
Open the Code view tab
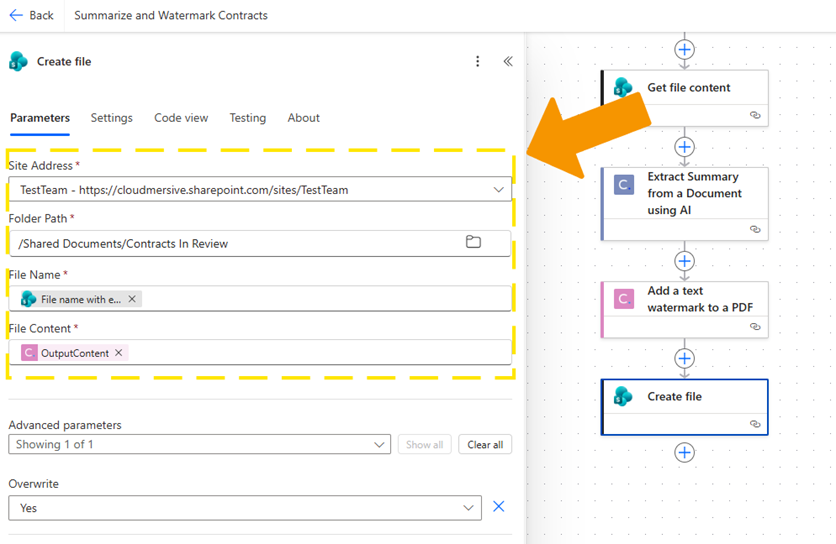tap(181, 118)
